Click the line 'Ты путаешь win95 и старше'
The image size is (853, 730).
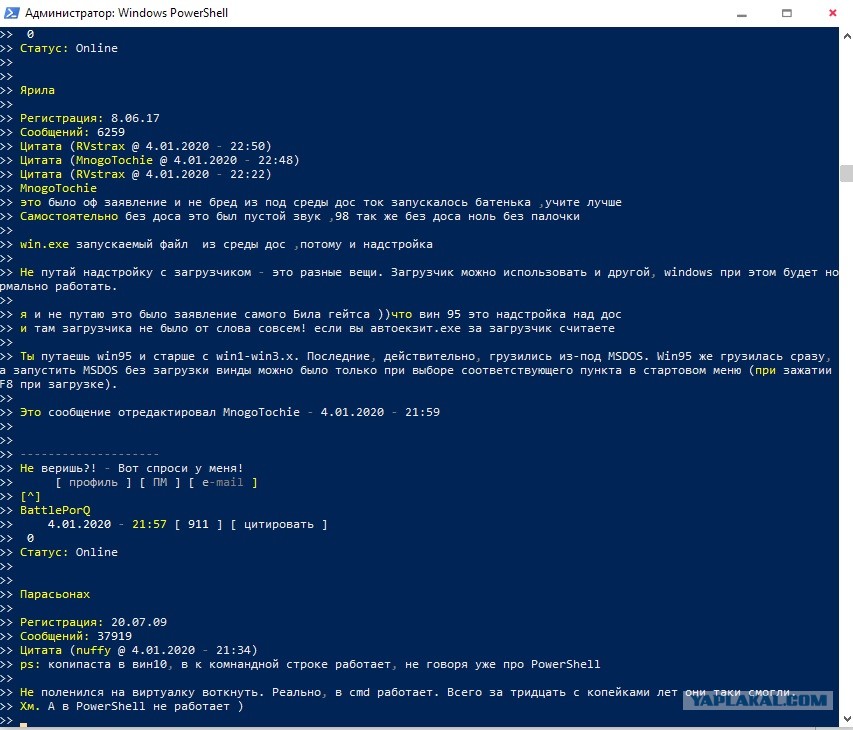click(x=416, y=370)
